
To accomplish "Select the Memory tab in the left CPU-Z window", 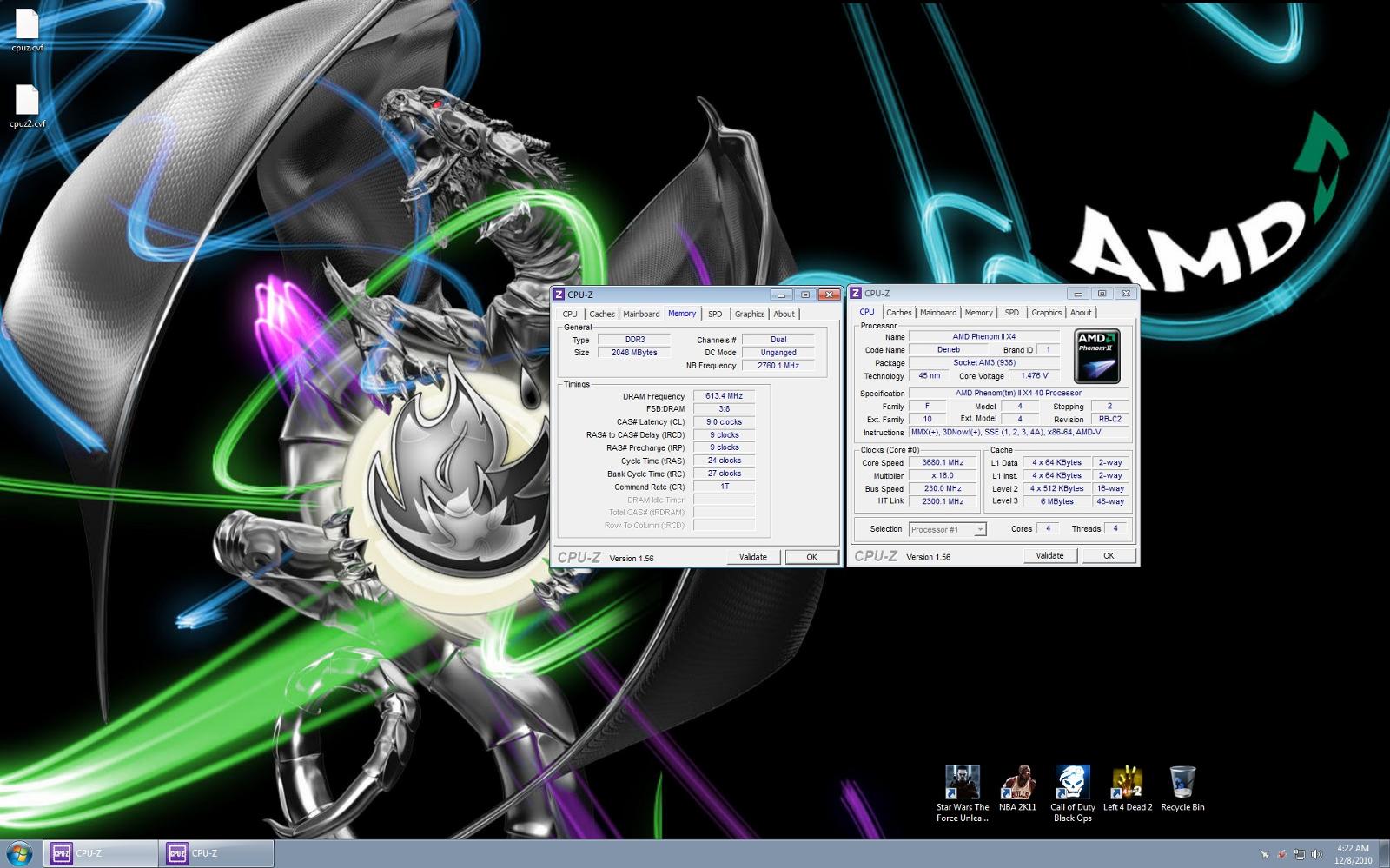I will pyautogui.click(x=682, y=314).
